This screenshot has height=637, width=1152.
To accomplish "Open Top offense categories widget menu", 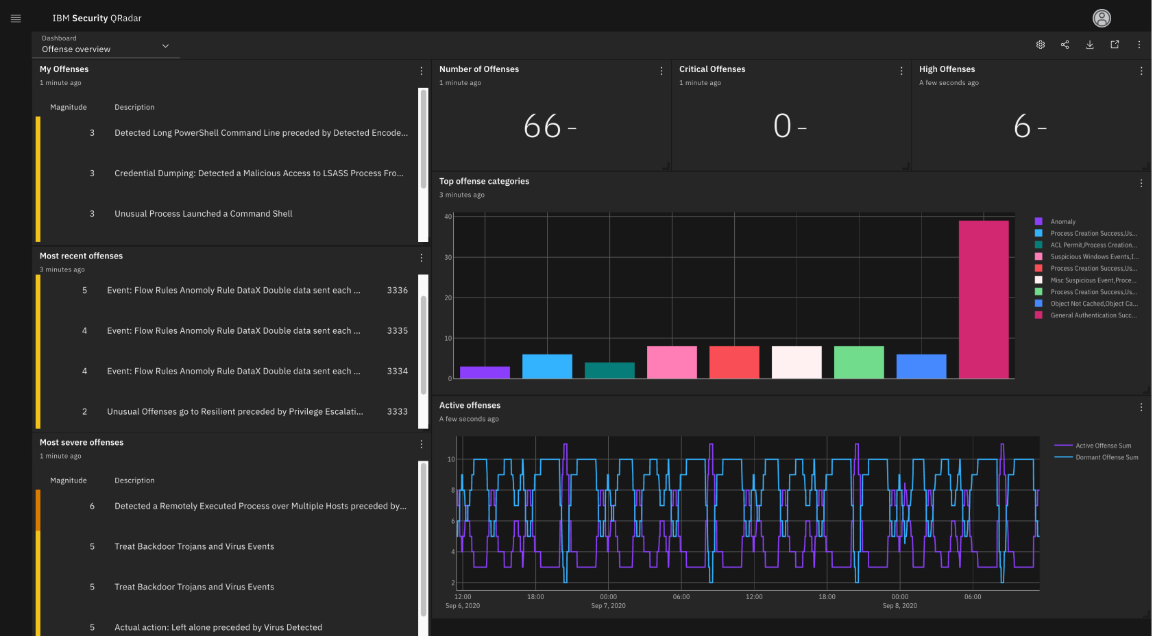I will tap(1141, 183).
